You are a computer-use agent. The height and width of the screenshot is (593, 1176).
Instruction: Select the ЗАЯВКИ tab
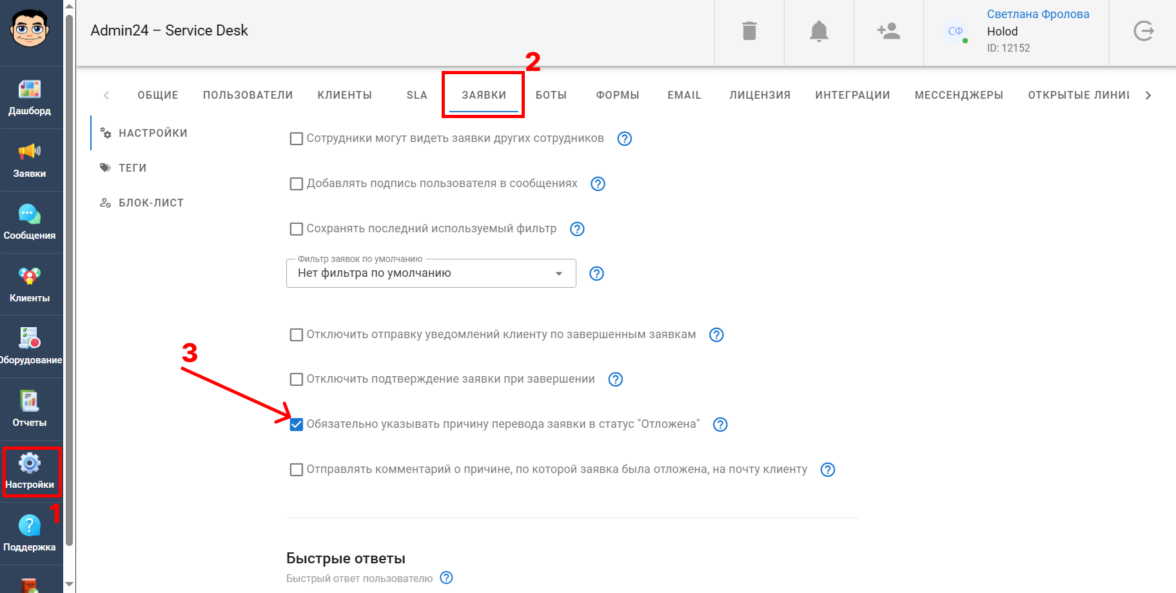tap(484, 95)
